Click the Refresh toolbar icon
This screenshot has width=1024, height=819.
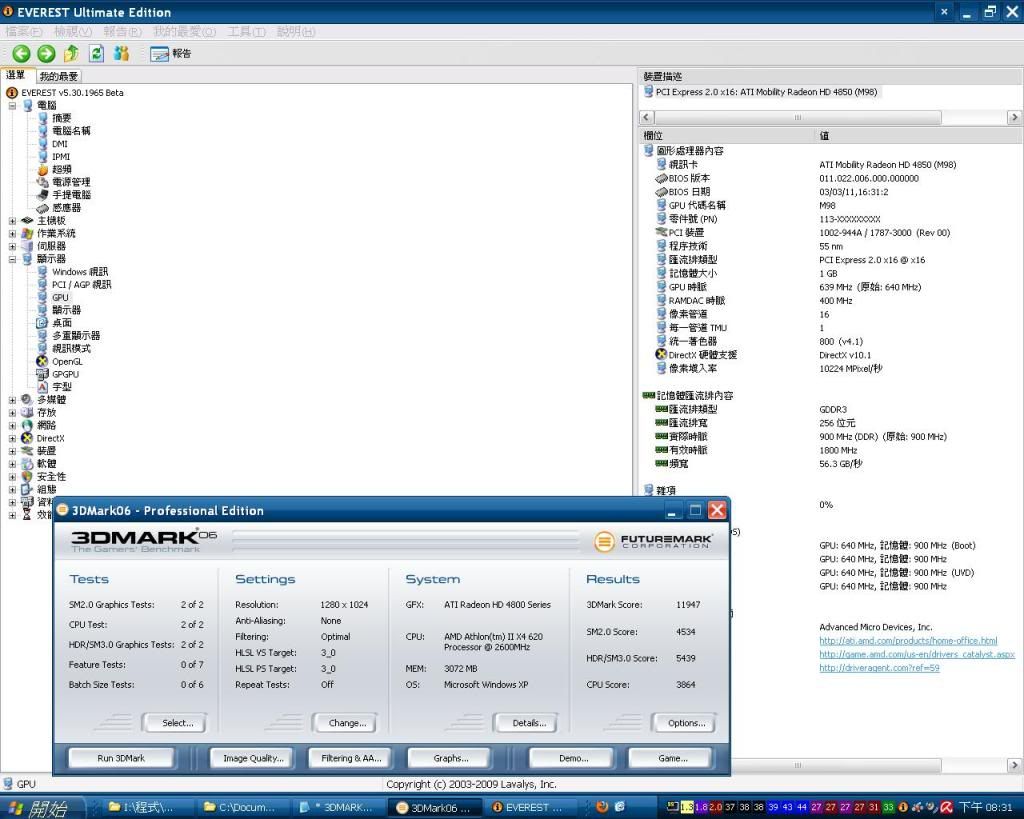point(96,54)
